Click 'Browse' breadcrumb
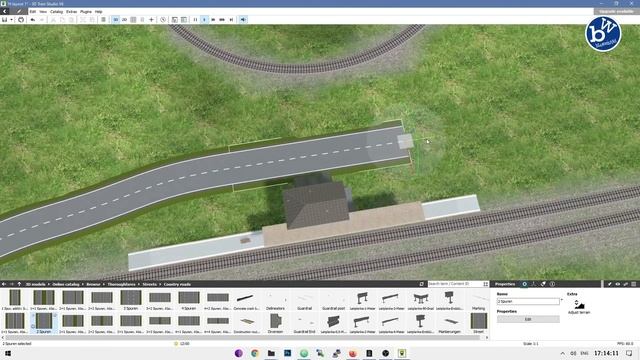Viewport: 640px width, 360px height. pos(93,284)
